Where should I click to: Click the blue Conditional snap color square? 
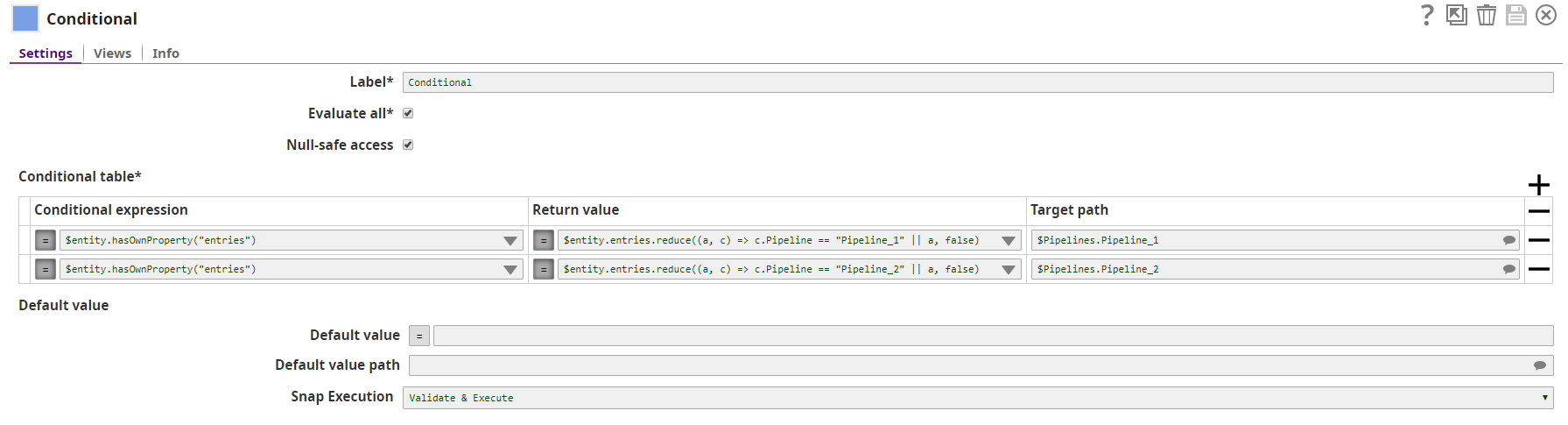(25, 18)
